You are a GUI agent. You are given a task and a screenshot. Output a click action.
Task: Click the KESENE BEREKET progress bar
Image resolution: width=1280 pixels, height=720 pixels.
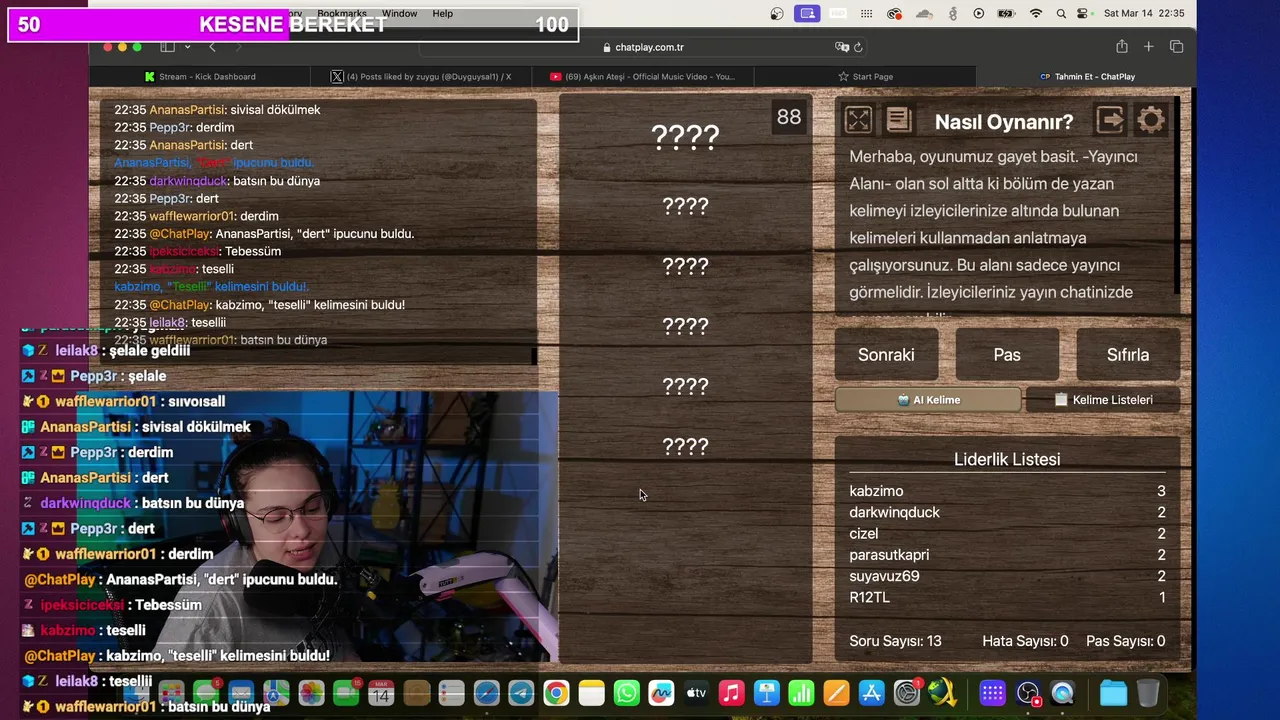click(293, 25)
